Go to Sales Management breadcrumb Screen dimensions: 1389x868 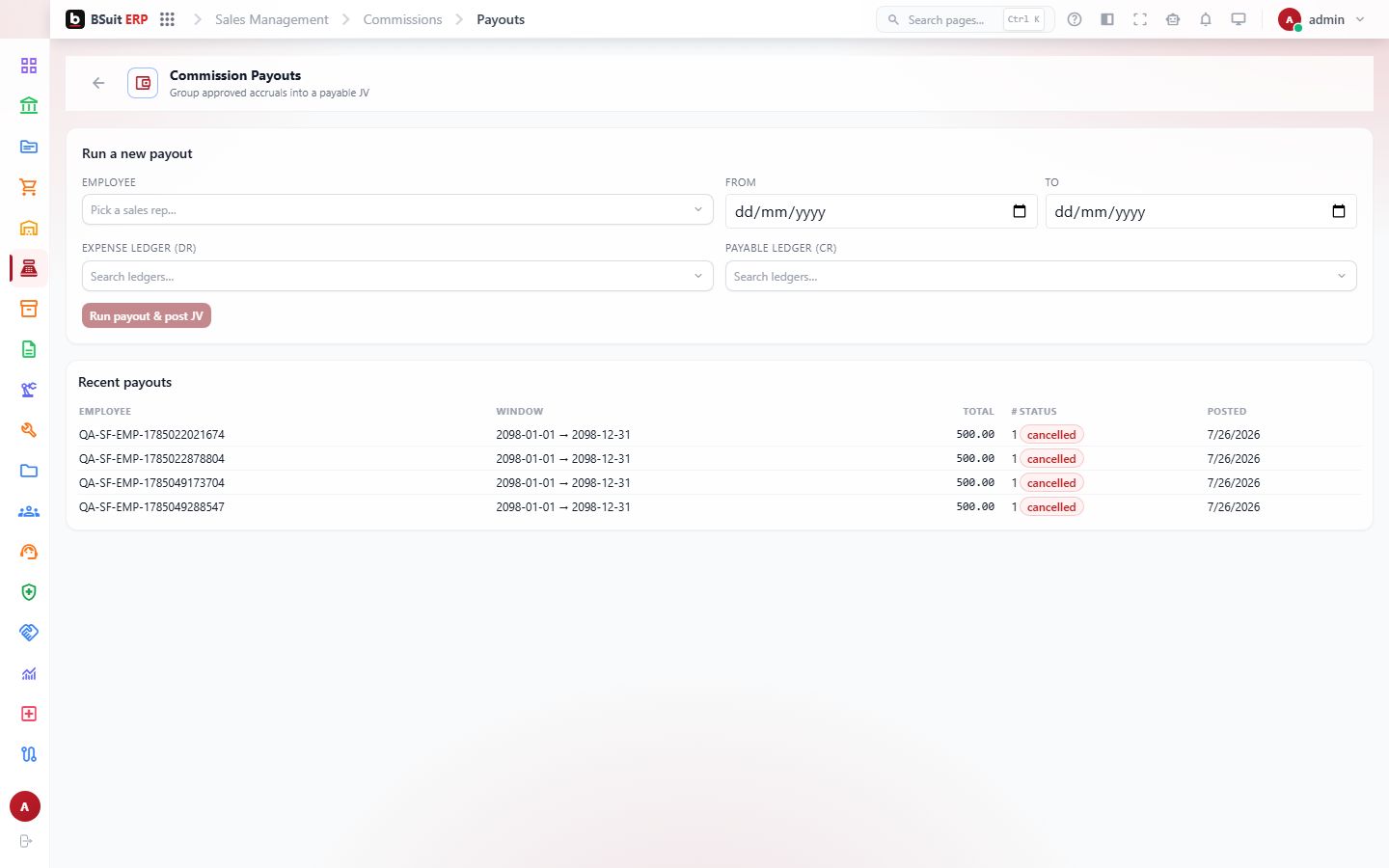(x=271, y=19)
